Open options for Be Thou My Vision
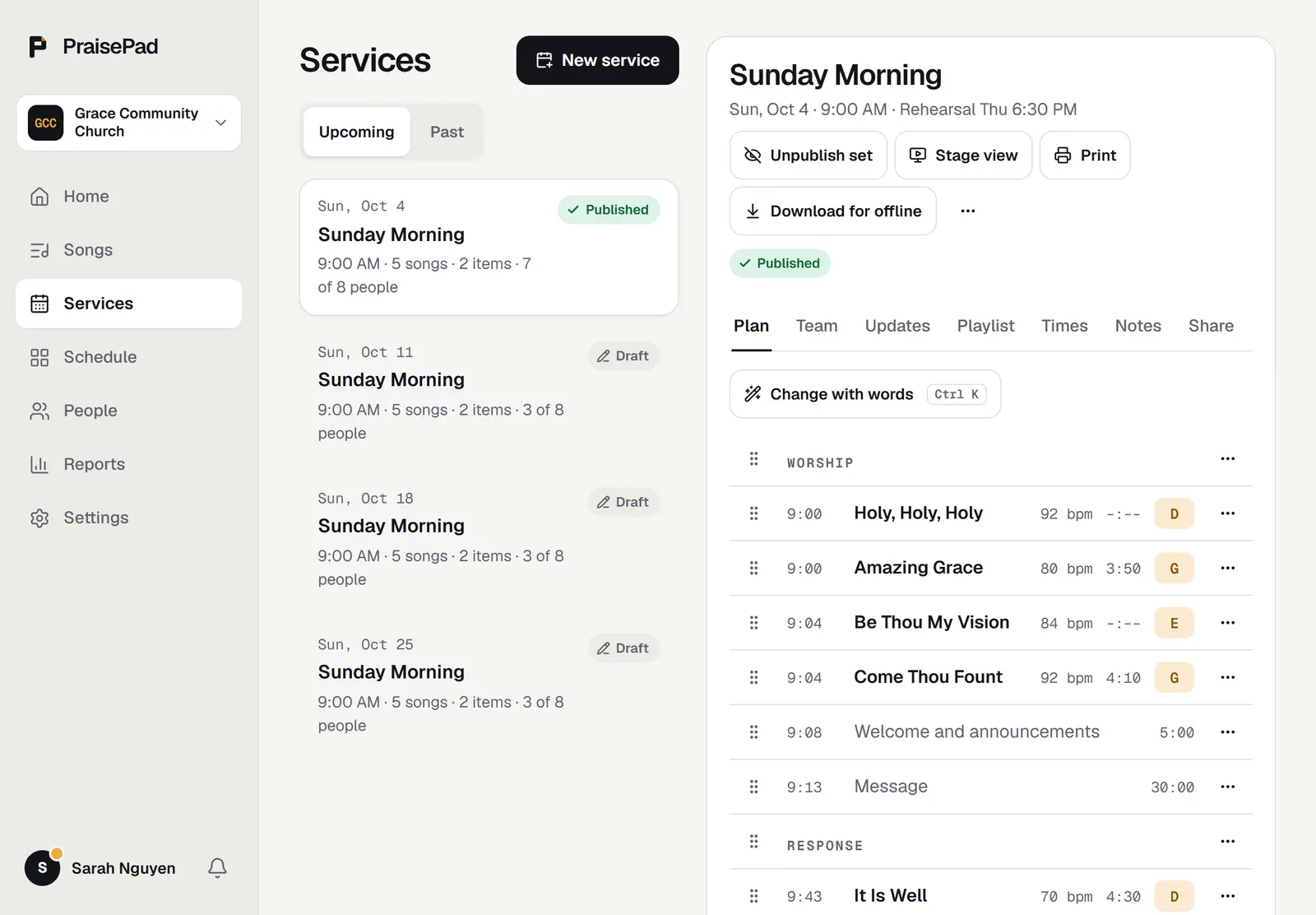 (1228, 623)
